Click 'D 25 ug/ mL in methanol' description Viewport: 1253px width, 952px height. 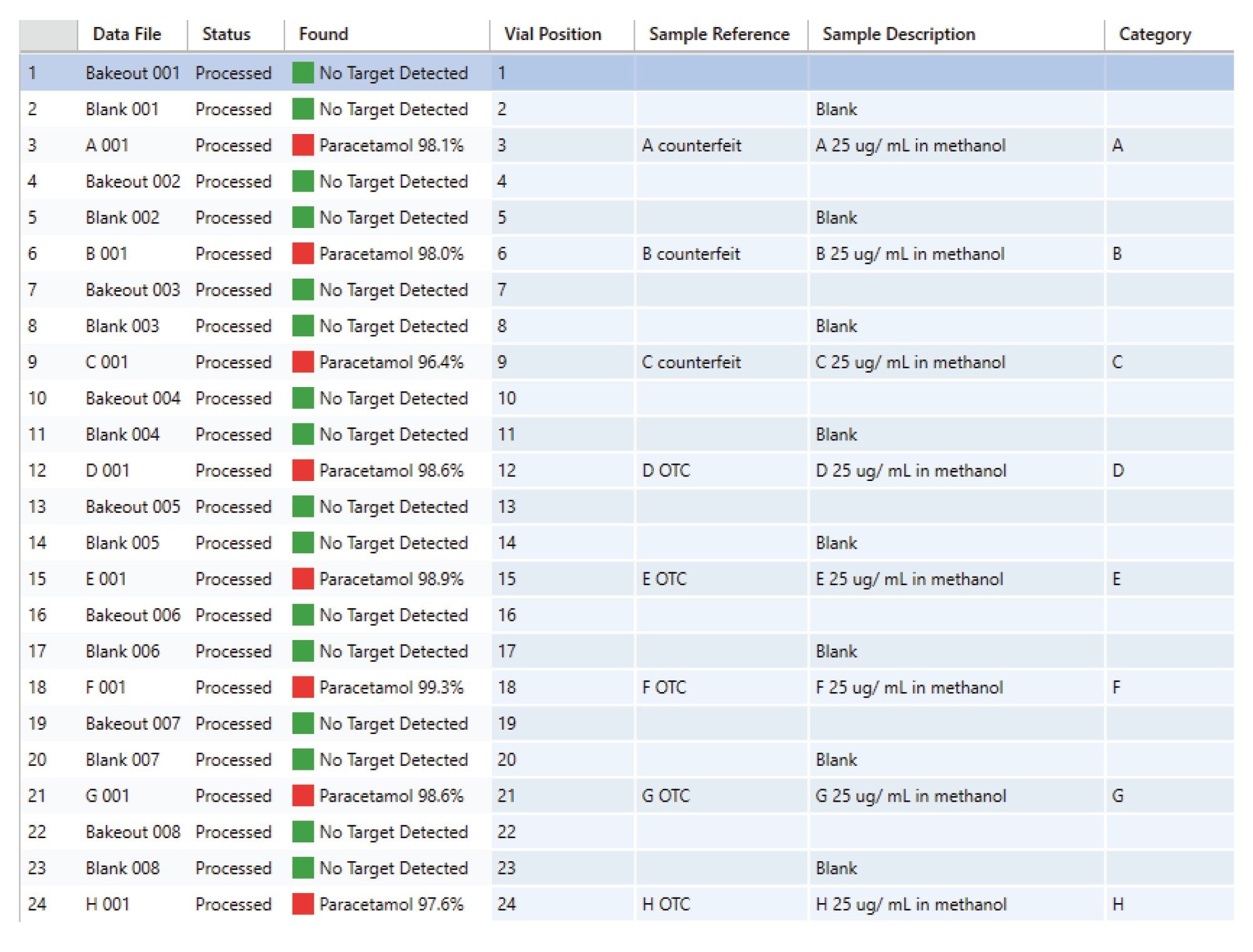point(911,470)
